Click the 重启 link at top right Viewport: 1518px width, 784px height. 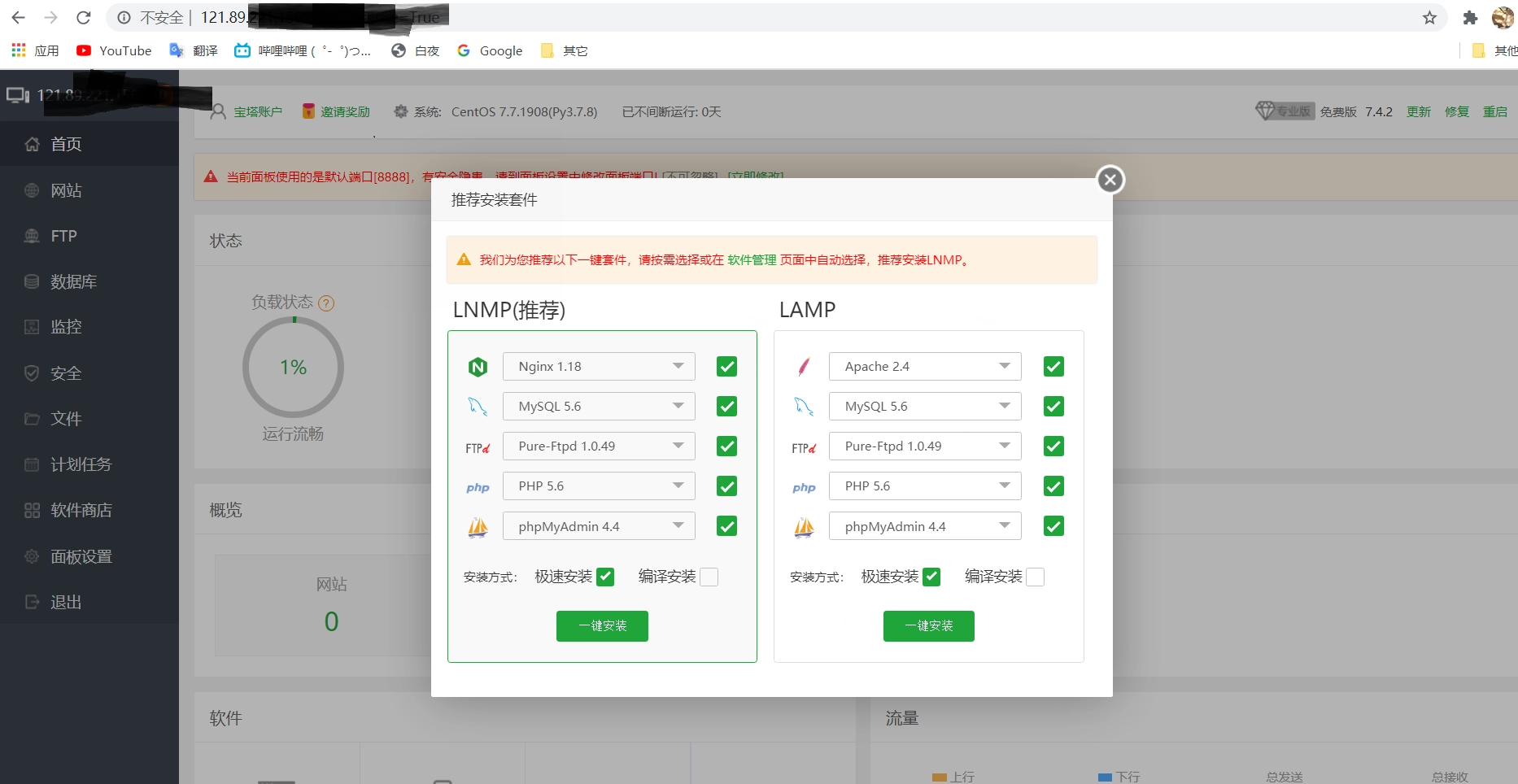(1495, 111)
